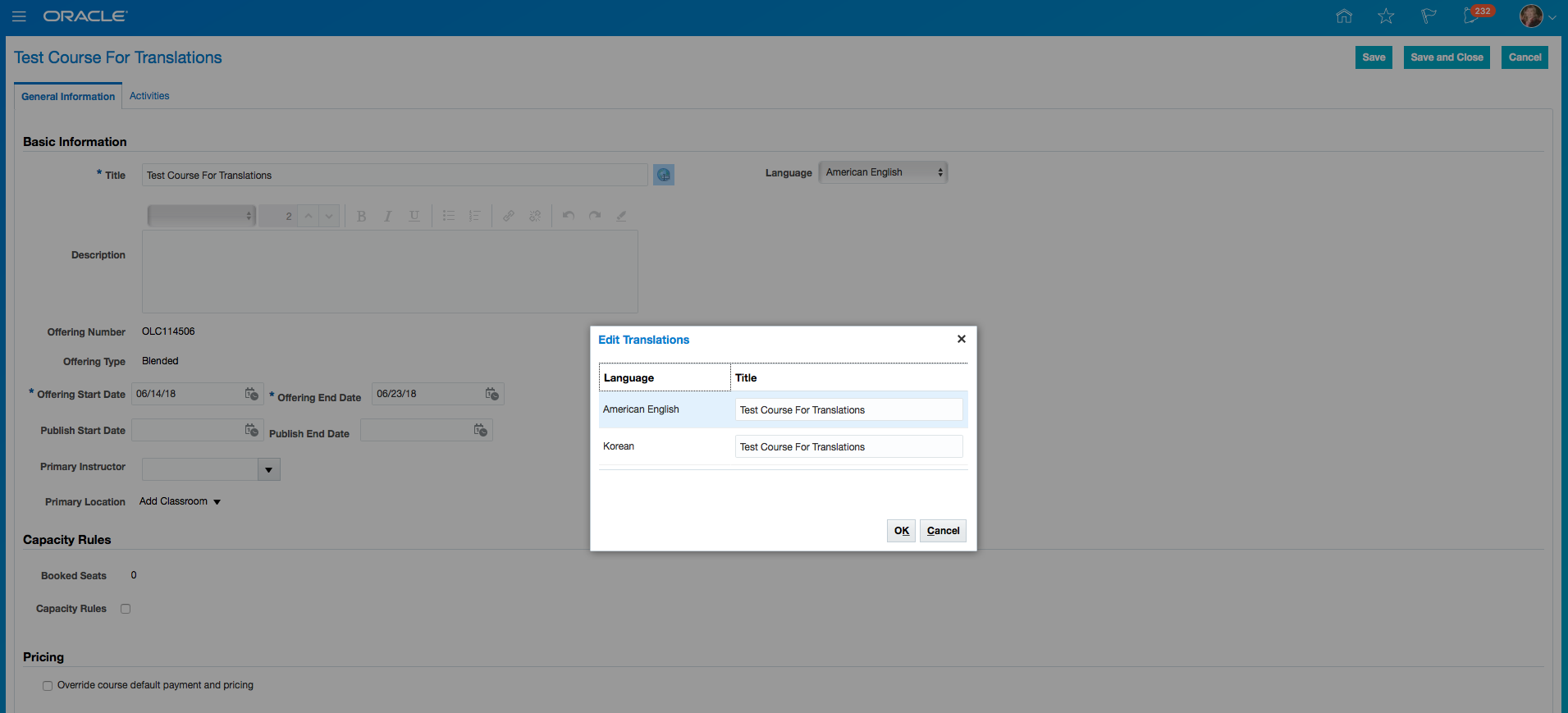Open the Language dropdown
The image size is (1568, 713).
[x=883, y=172]
